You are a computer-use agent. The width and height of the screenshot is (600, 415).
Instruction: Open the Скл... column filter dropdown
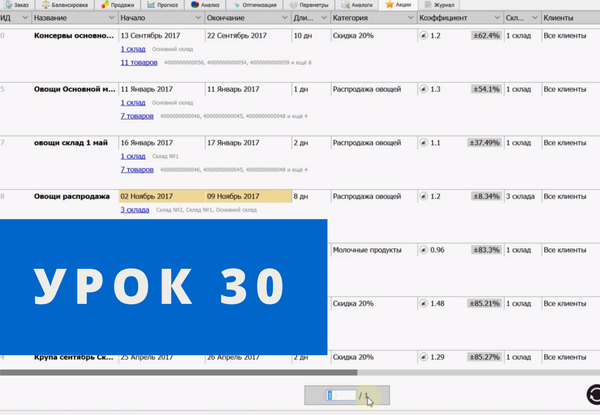pyautogui.click(x=535, y=18)
